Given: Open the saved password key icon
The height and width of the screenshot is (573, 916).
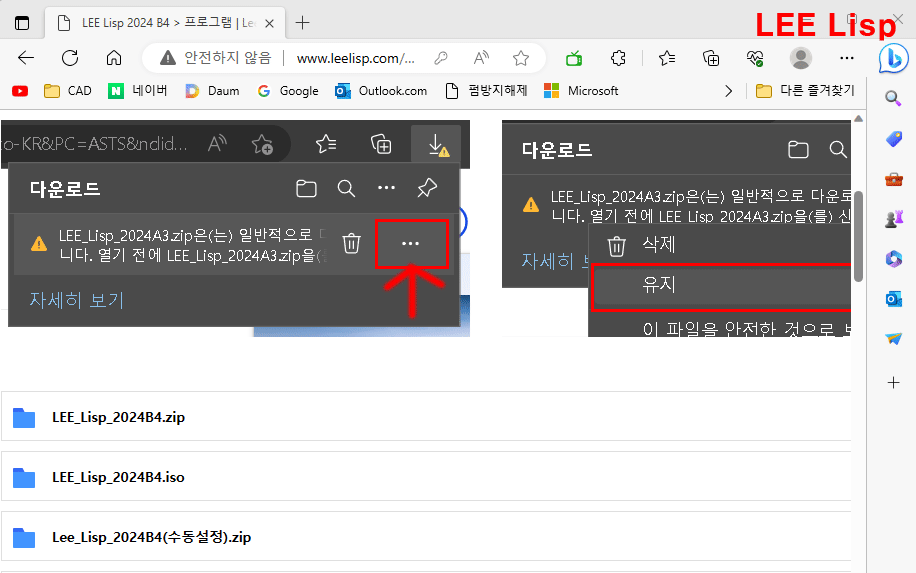Looking at the screenshot, I should pyautogui.click(x=441, y=58).
